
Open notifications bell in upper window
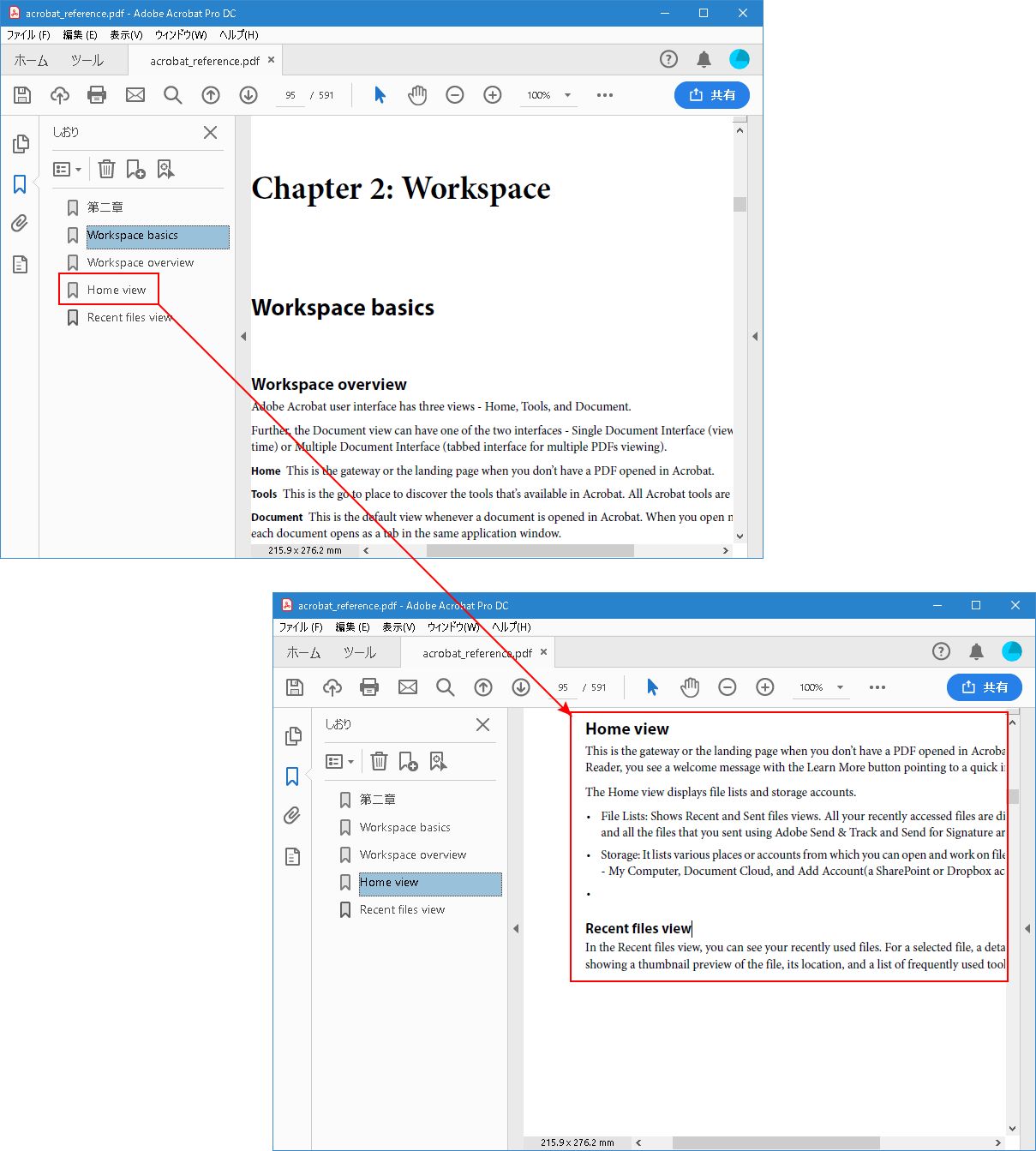coord(704,59)
